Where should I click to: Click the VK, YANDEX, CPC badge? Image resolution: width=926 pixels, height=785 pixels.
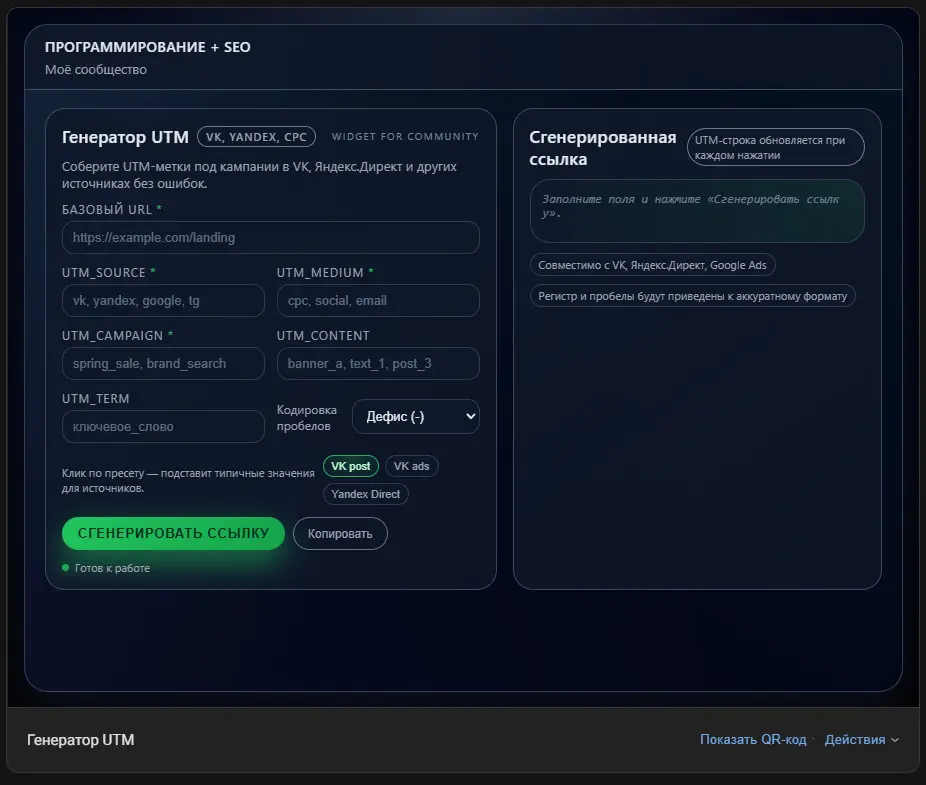point(257,137)
